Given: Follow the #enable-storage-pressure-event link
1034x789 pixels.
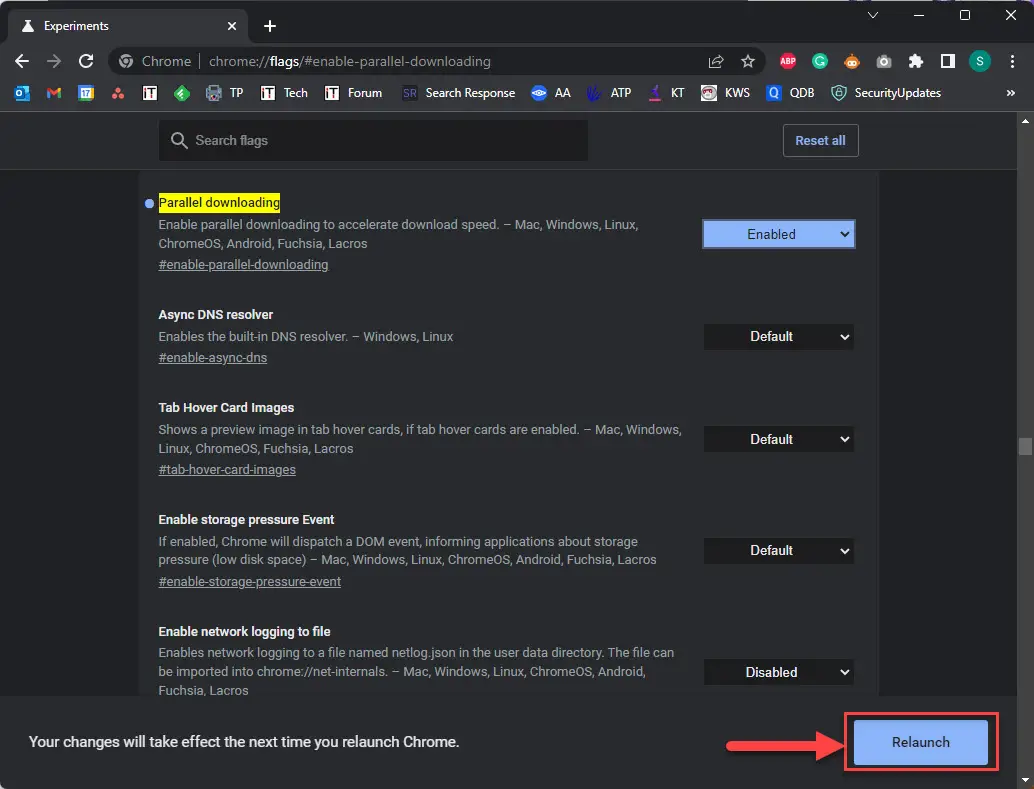Looking at the screenshot, I should 249,581.
